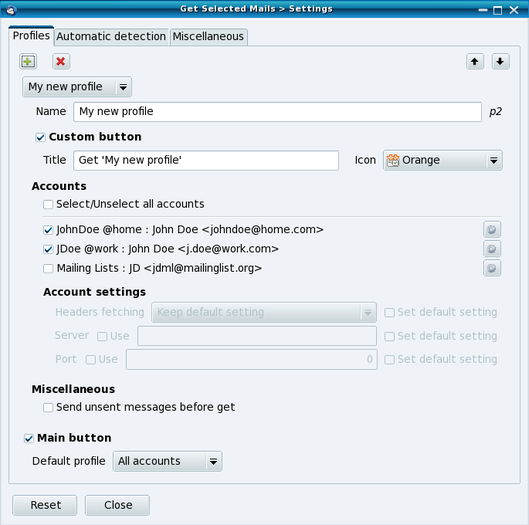529x525 pixels.
Task: Enable the Mailing Lists account checkbox
Action: pos(48,269)
